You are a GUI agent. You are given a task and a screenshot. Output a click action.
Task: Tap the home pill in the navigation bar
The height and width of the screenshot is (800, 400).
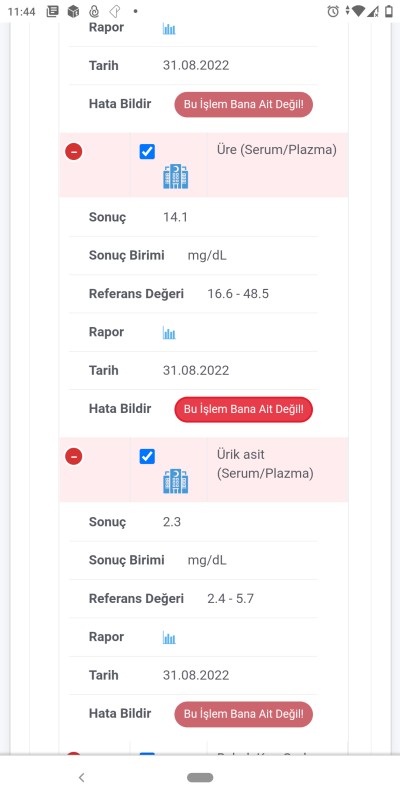click(200, 778)
